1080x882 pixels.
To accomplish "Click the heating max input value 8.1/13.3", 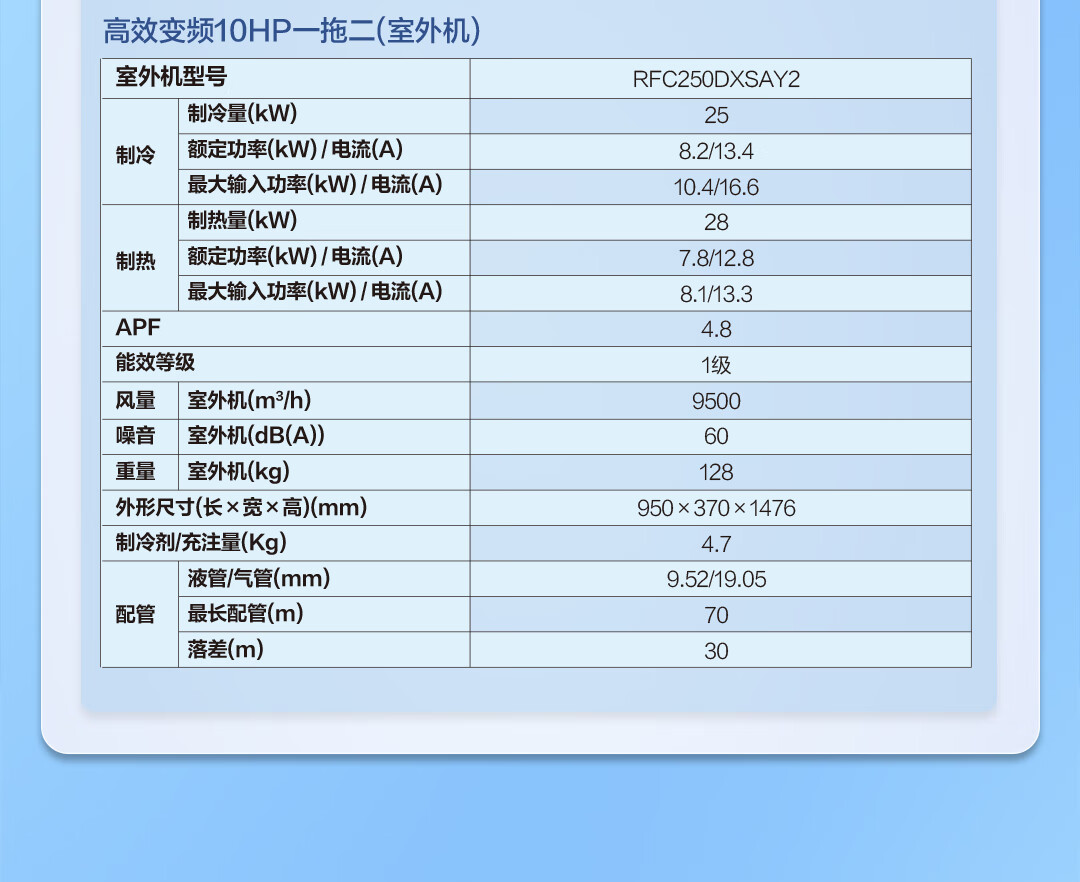I will (x=716, y=294).
